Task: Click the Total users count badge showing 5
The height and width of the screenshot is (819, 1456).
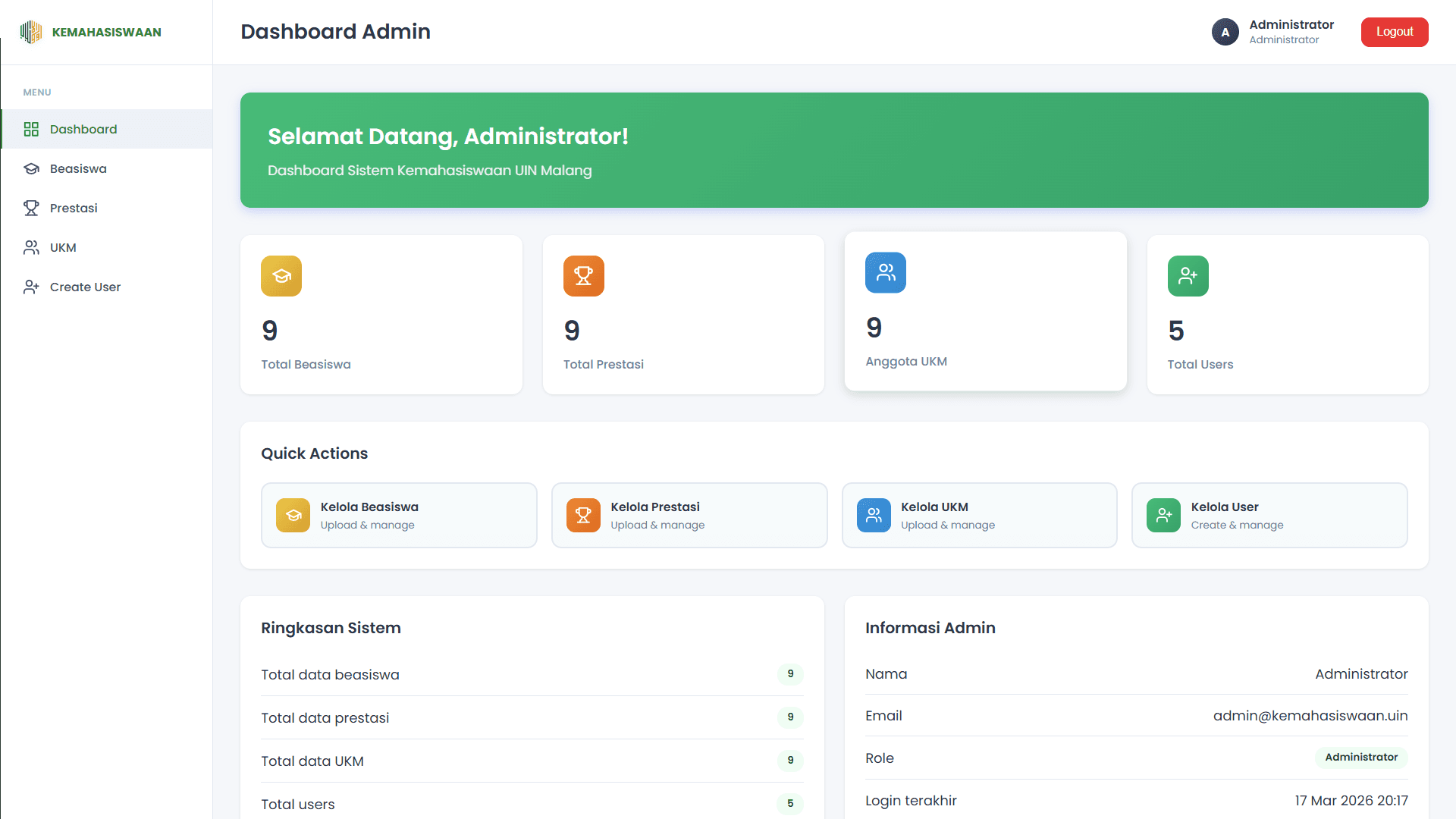Action: 790,804
